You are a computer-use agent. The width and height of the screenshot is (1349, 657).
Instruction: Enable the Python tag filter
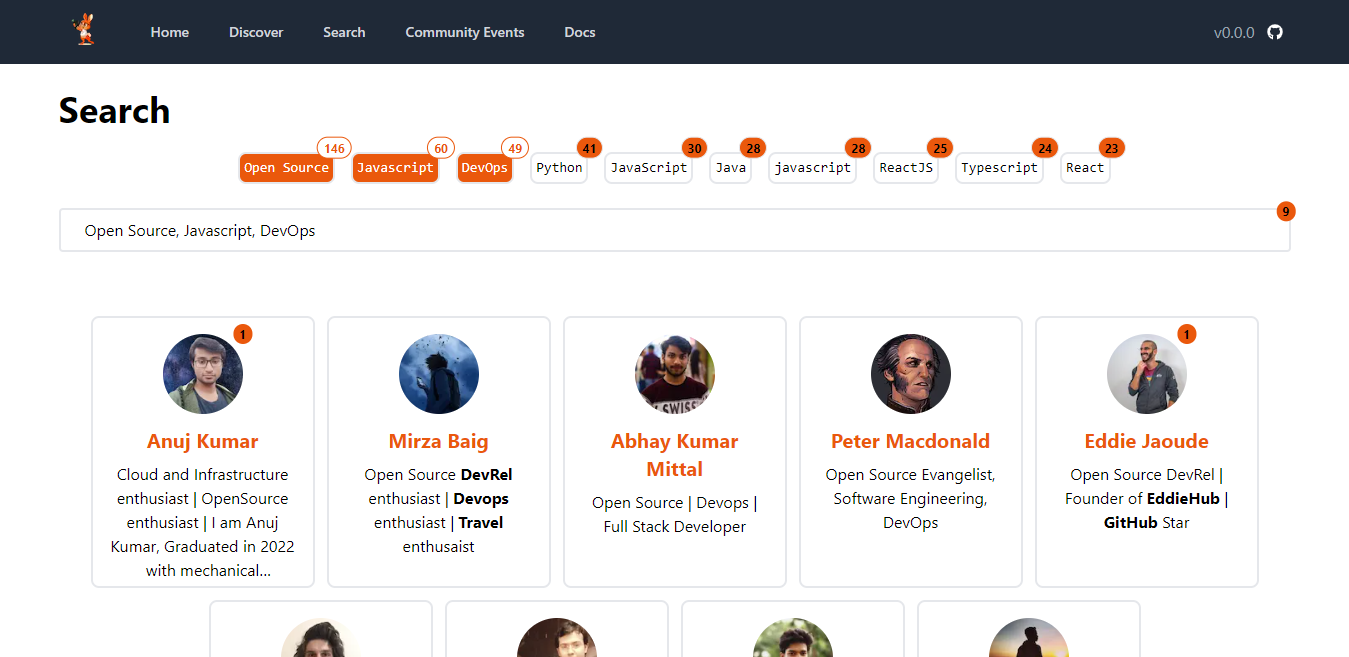[x=559, y=168]
